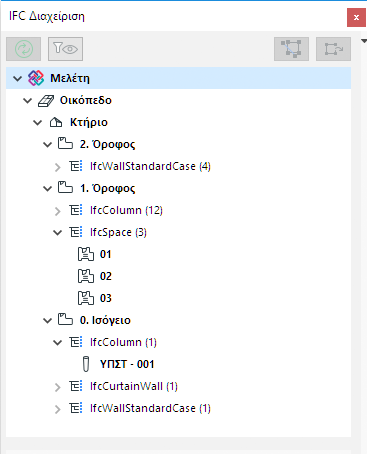This screenshot has width=367, height=454.
Task: Click IfcWallStandardCase (4) group icon
Action: [76, 166]
